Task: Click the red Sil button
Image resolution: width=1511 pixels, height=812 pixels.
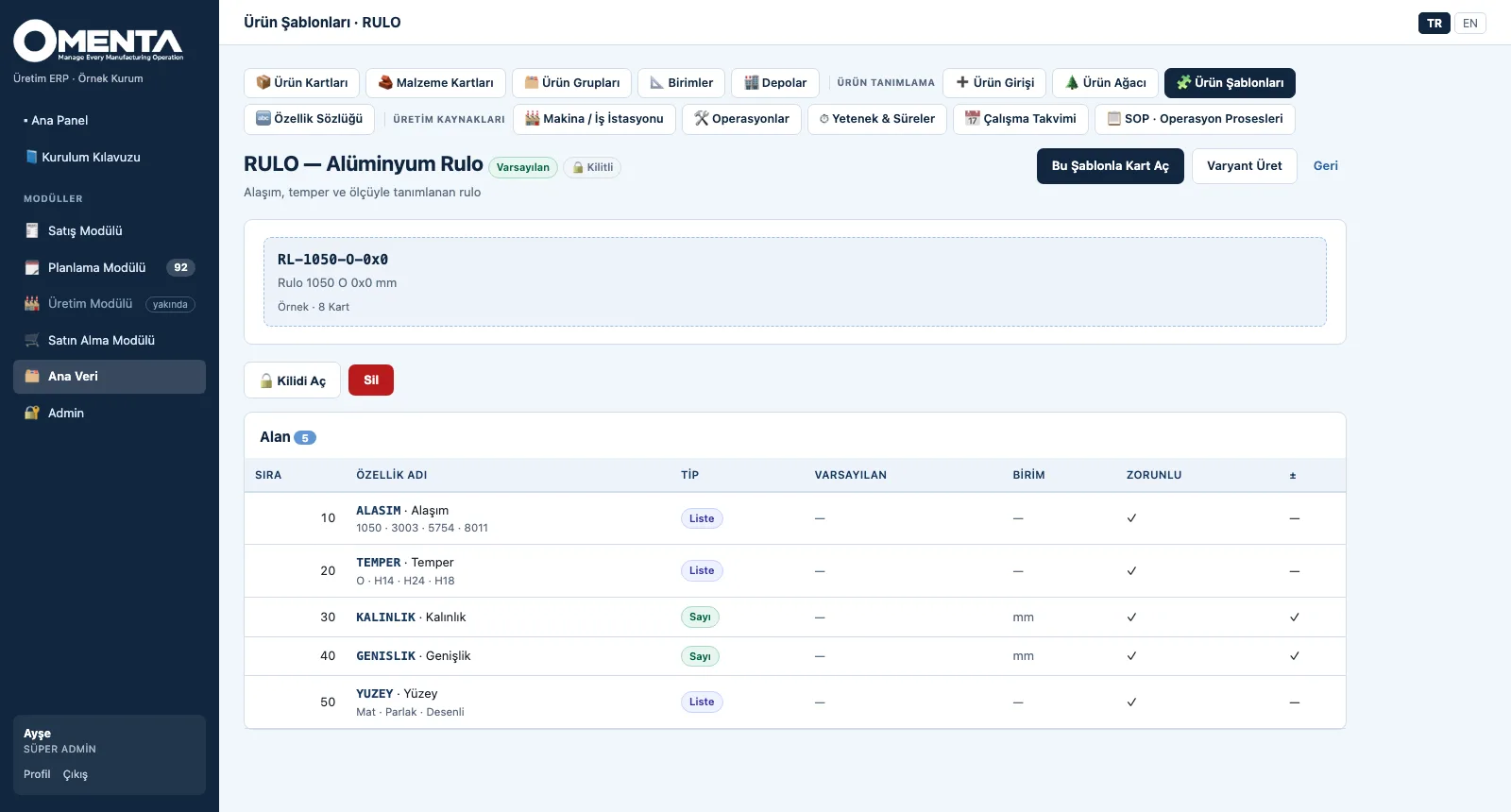Action: (x=371, y=381)
